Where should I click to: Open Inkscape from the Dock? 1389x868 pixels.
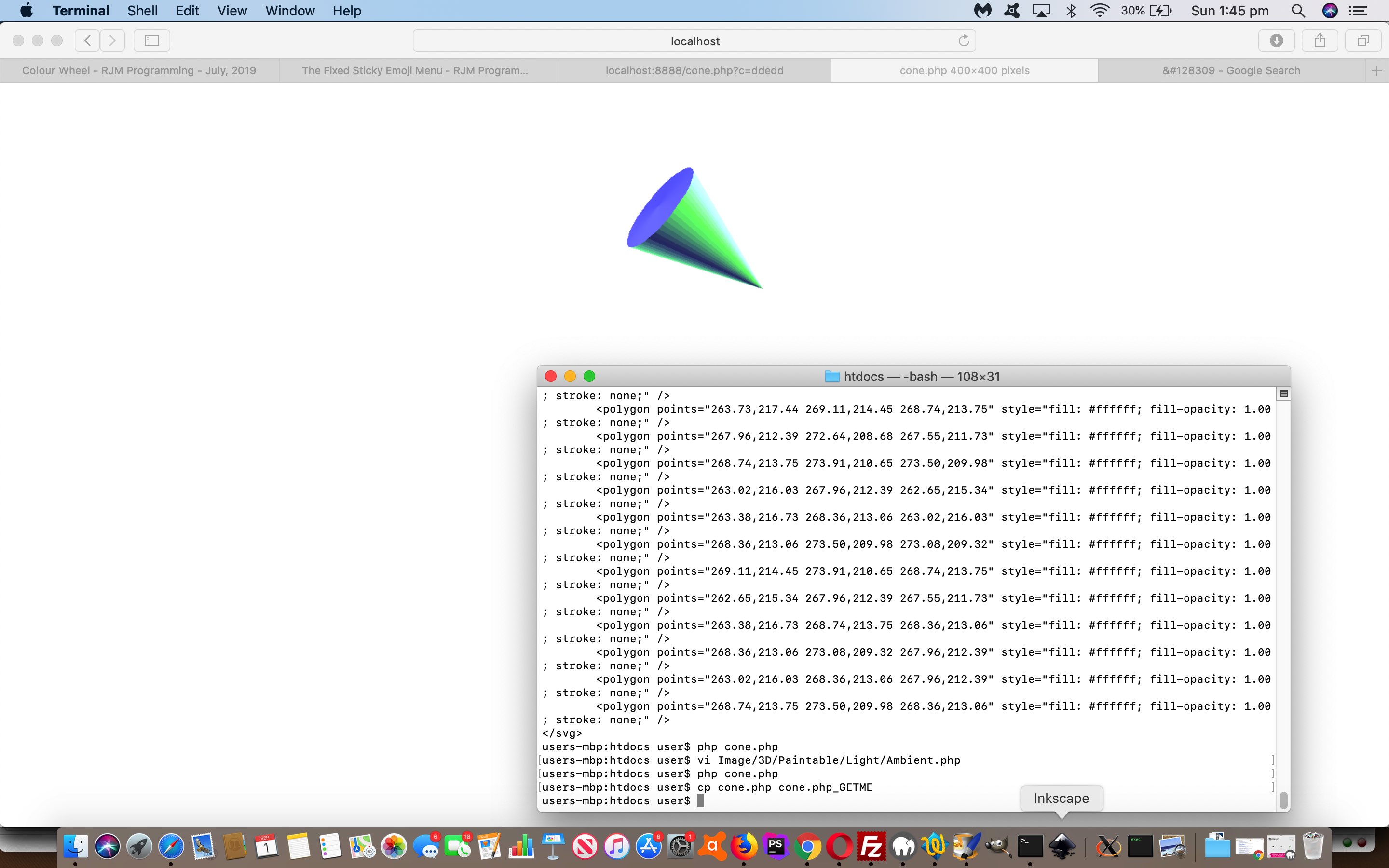[x=1062, y=846]
